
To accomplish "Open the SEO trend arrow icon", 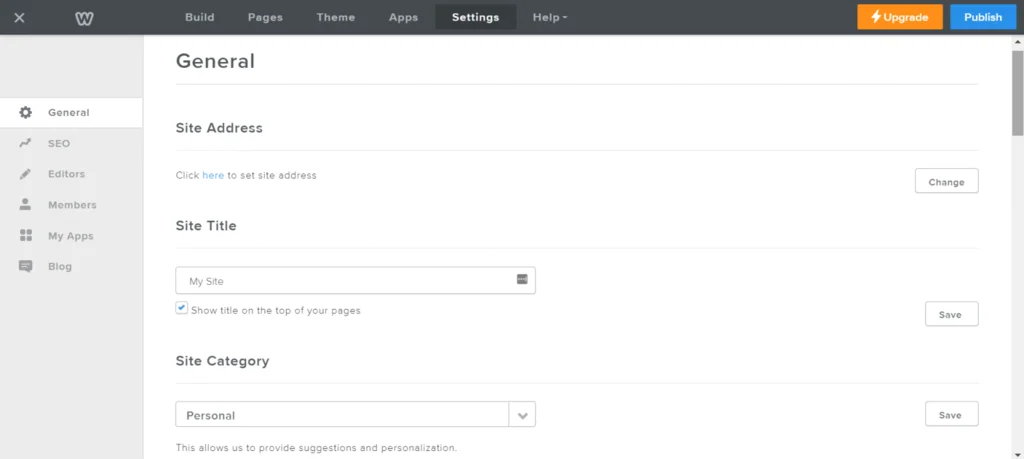I will 26,144.
